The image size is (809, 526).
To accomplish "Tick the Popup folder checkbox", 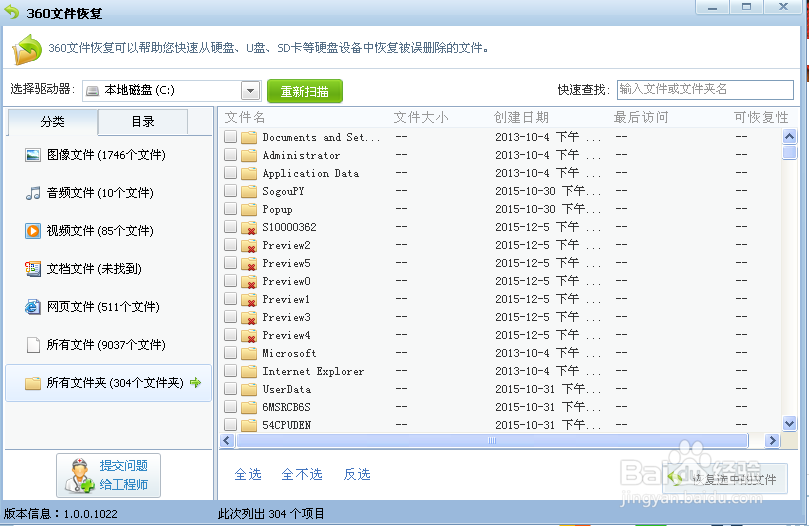I will [231, 209].
